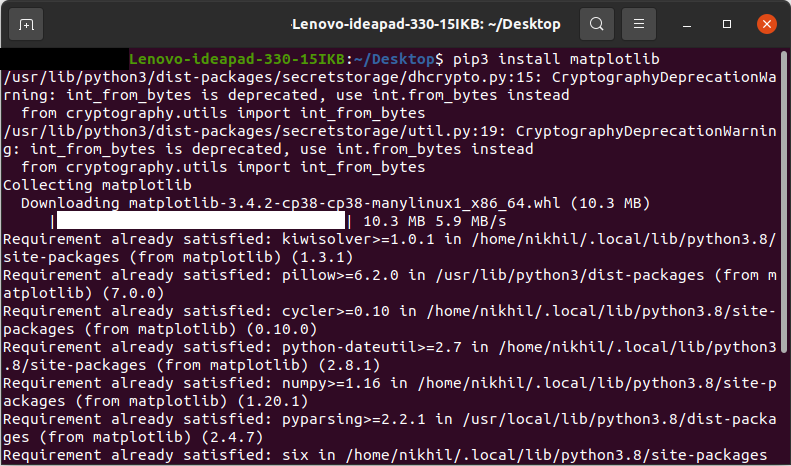
Task: Click the white download progress bar
Action: [201, 221]
